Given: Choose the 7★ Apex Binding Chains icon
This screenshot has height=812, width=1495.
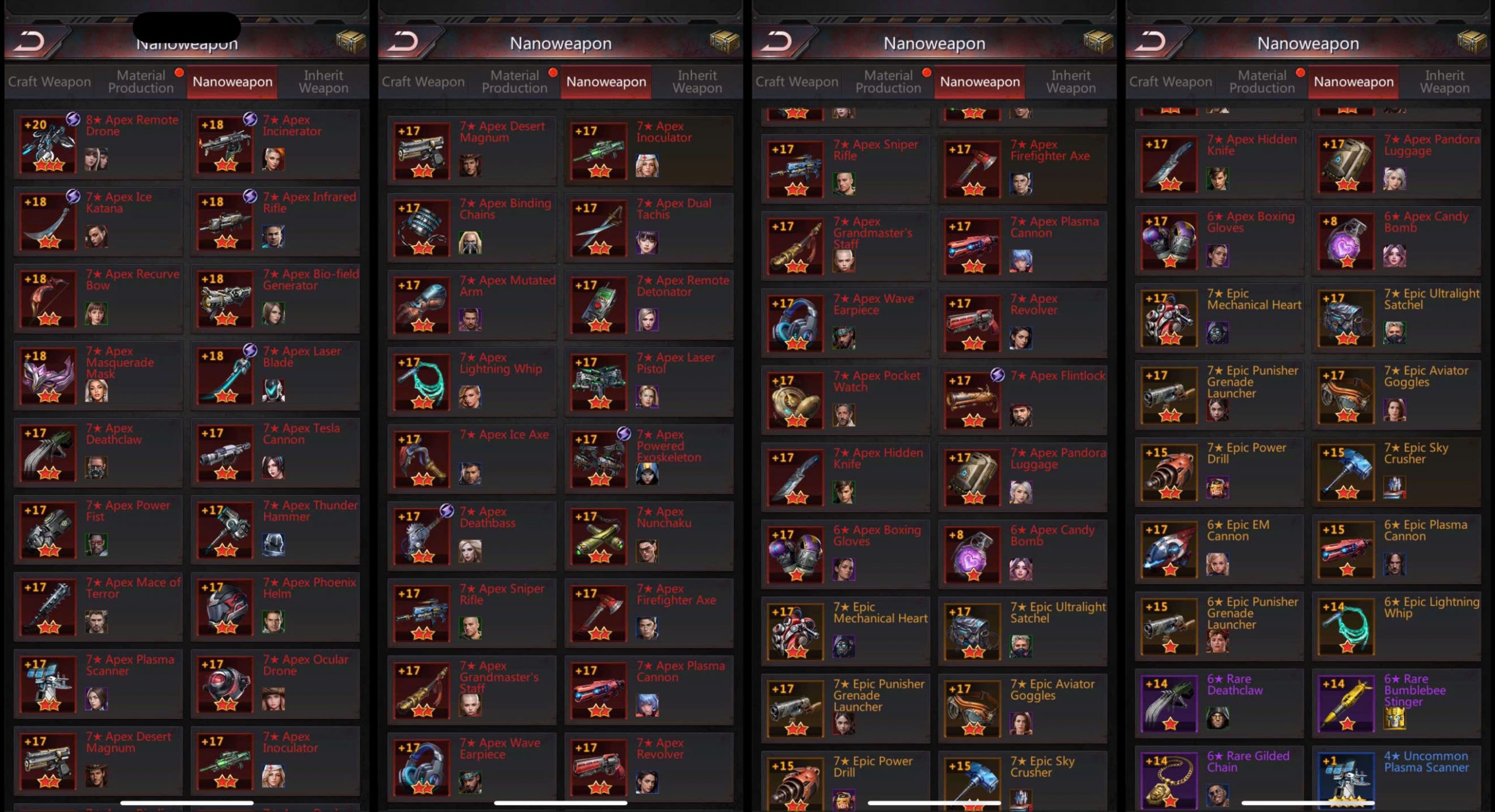Looking at the screenshot, I should 422,228.
